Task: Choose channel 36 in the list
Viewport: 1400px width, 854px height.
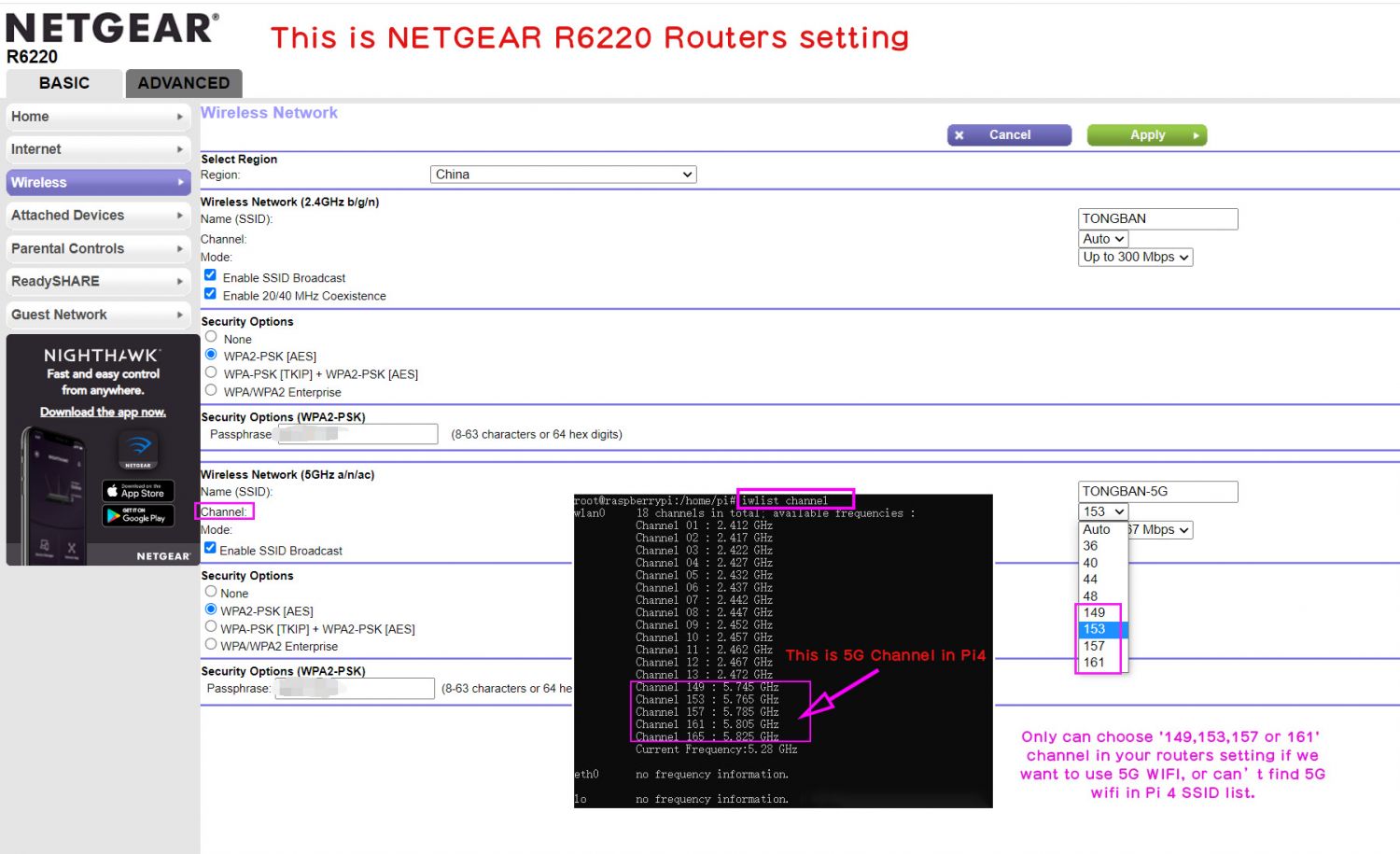Action: pos(1103,546)
